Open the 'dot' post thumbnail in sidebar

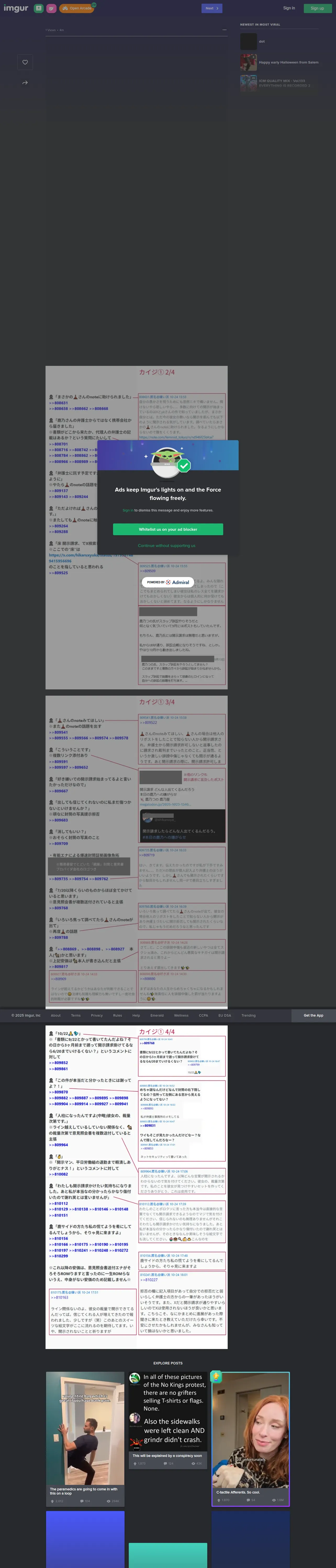(248, 41)
